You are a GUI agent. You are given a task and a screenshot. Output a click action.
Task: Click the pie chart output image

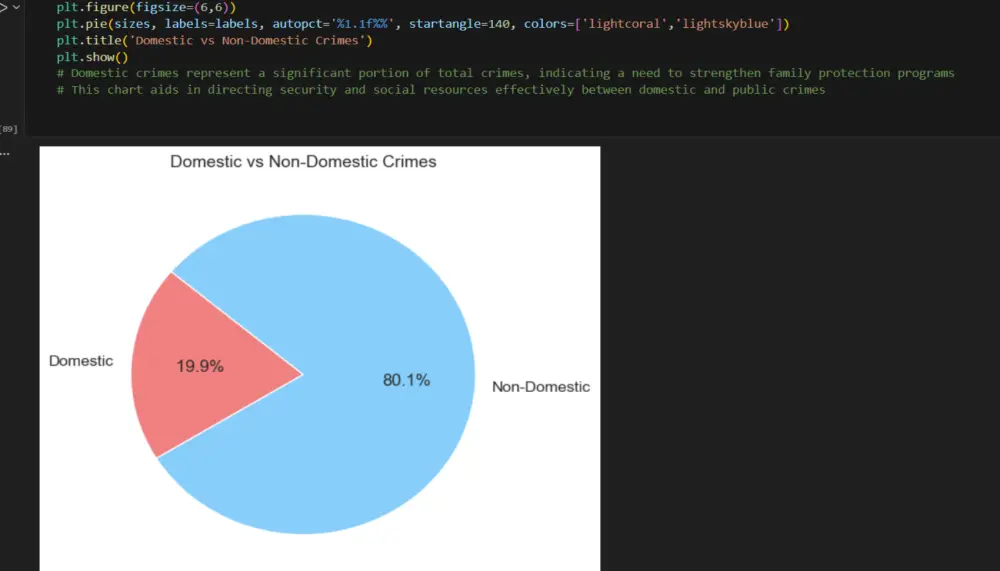click(320, 359)
